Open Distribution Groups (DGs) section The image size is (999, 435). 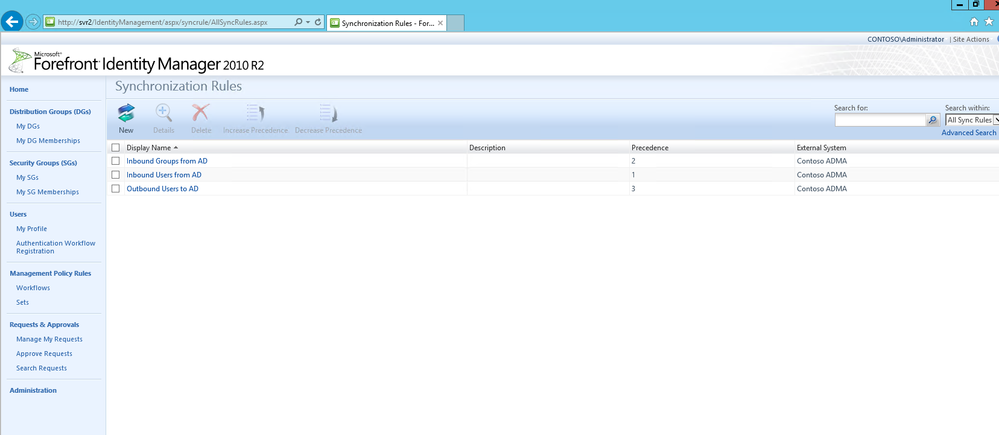click(x=50, y=111)
